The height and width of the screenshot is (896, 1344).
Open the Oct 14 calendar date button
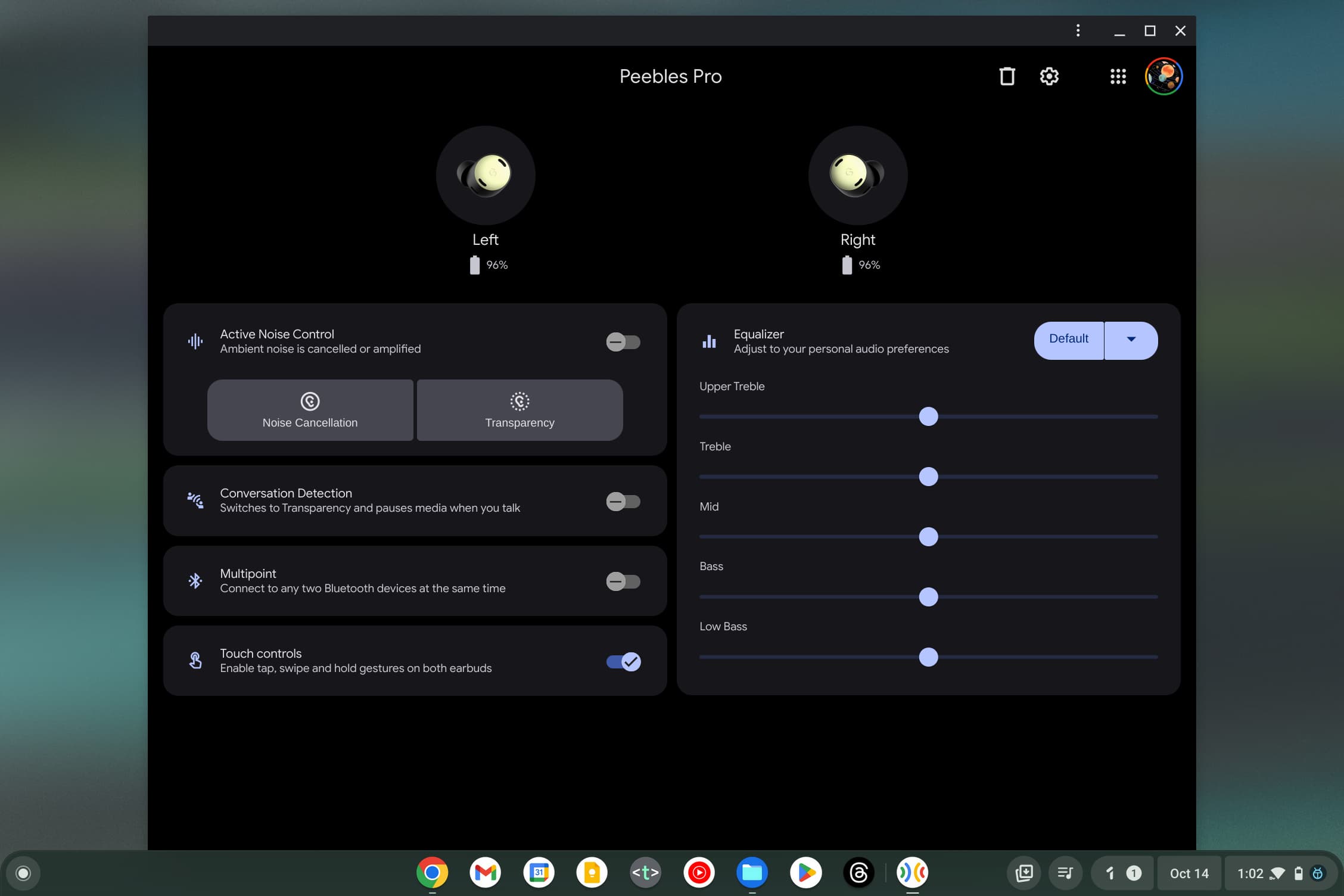[x=1189, y=873]
